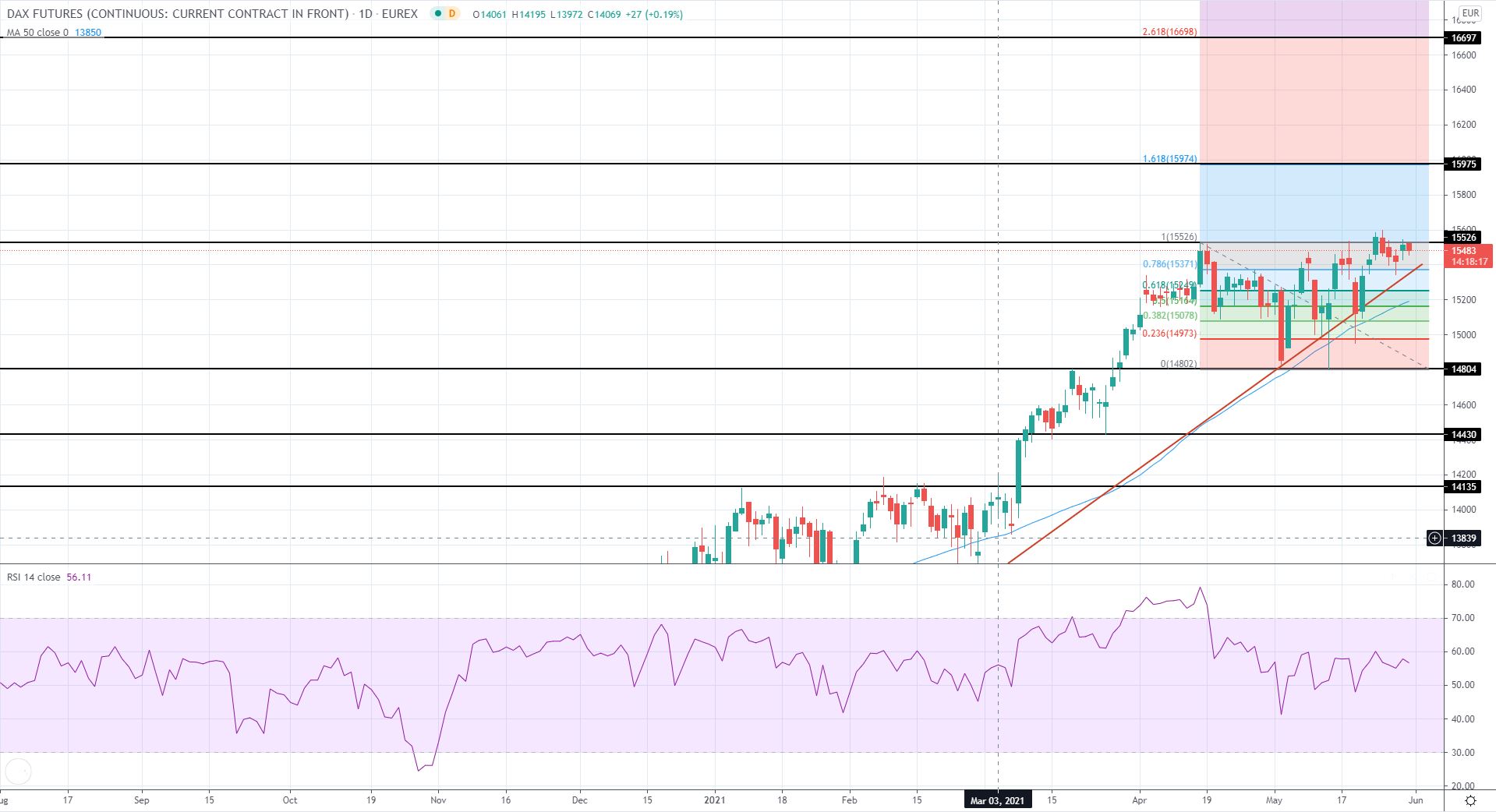
Task: Click the red 15483 current price label
Action: click(x=1469, y=256)
